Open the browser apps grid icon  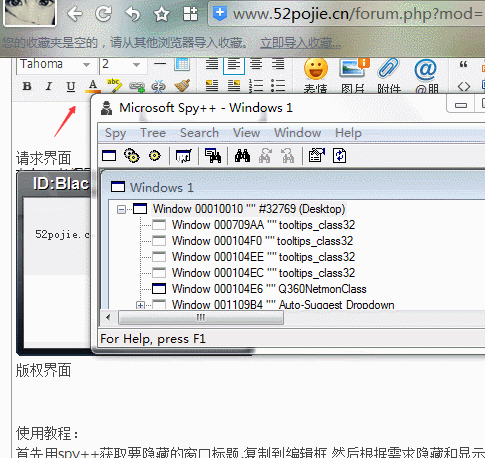click(x=190, y=14)
